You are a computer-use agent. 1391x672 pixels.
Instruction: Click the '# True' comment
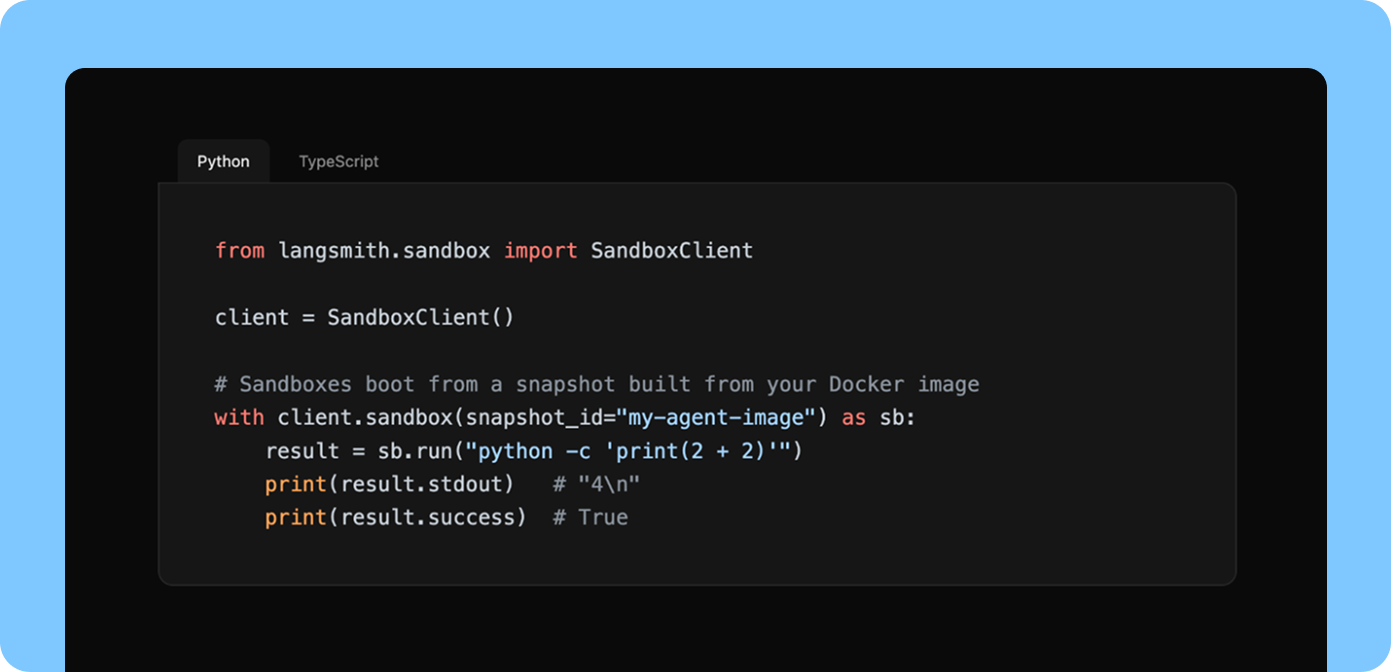[590, 517]
